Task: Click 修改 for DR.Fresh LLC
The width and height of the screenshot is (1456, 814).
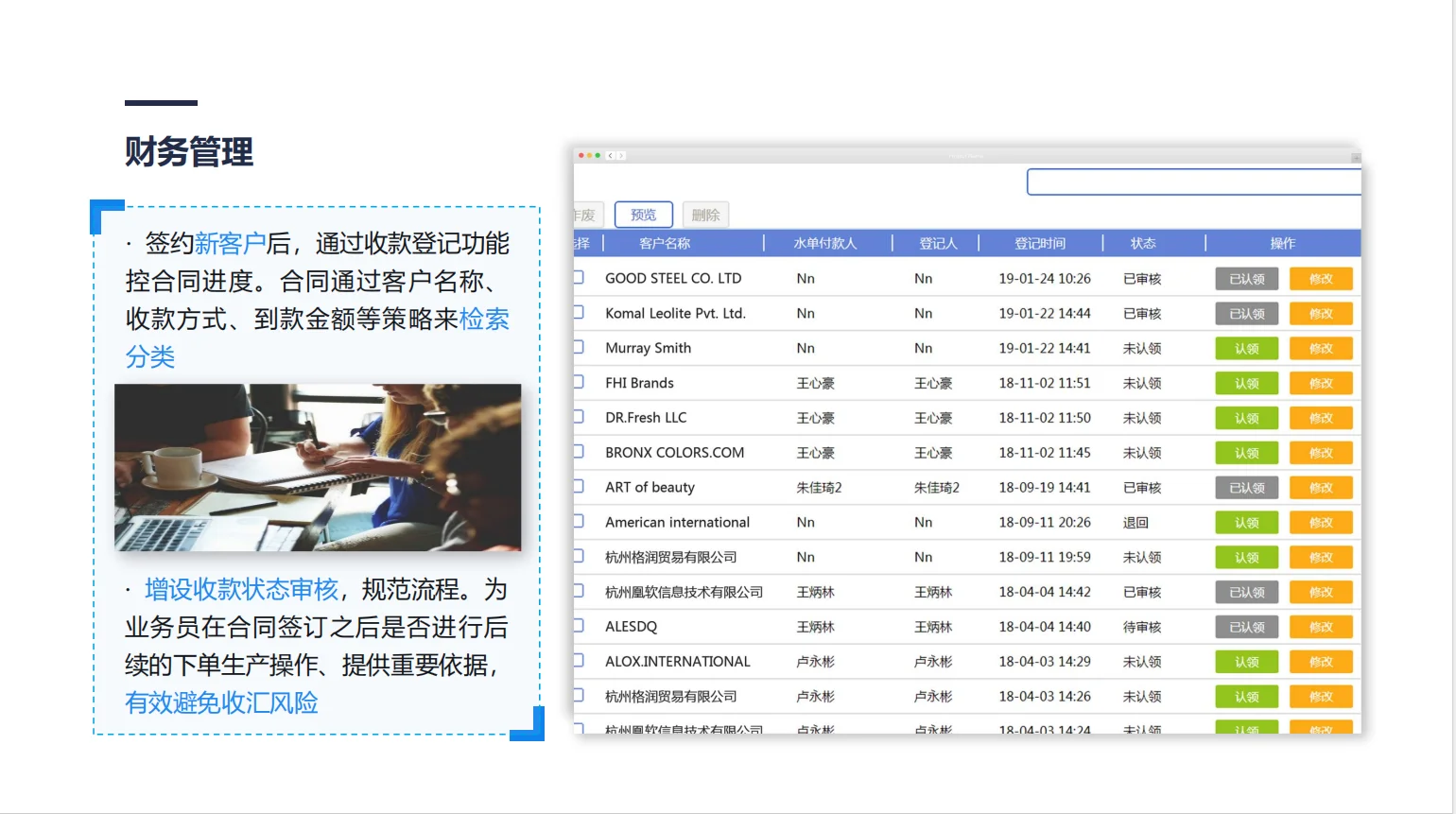Action: tap(1321, 417)
